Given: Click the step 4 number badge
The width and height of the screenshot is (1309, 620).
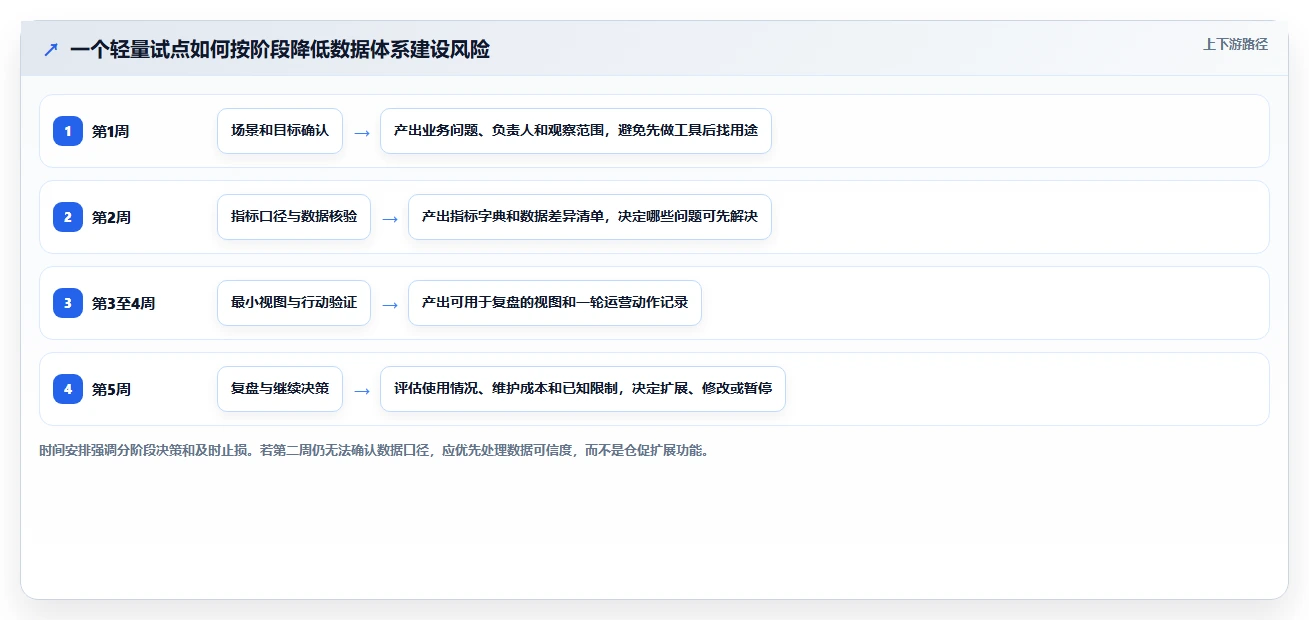Looking at the screenshot, I should pos(68,389).
